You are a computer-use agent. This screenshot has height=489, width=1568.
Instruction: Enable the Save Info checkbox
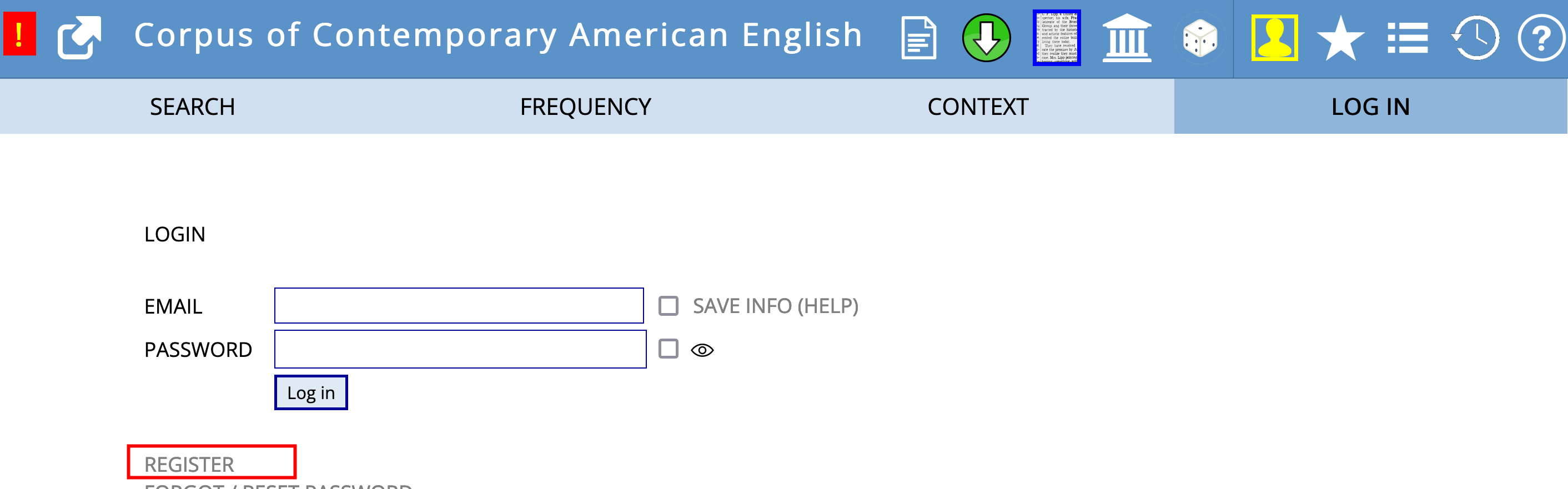click(x=669, y=306)
